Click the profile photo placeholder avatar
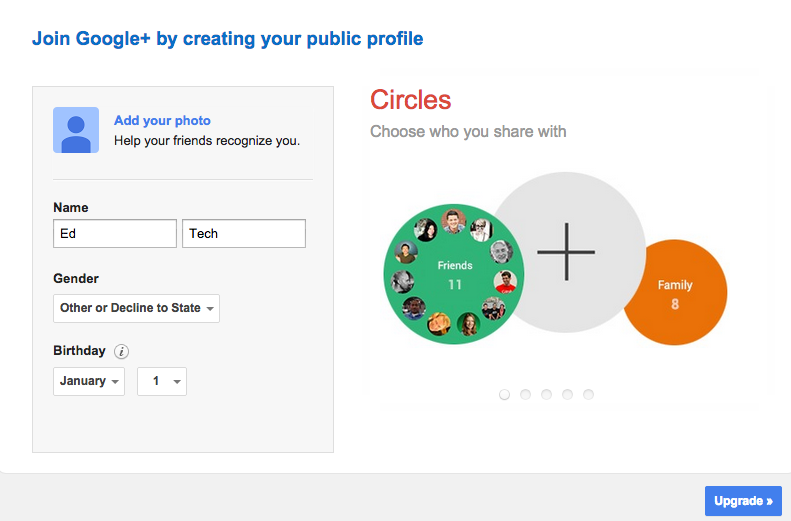 tap(76, 130)
